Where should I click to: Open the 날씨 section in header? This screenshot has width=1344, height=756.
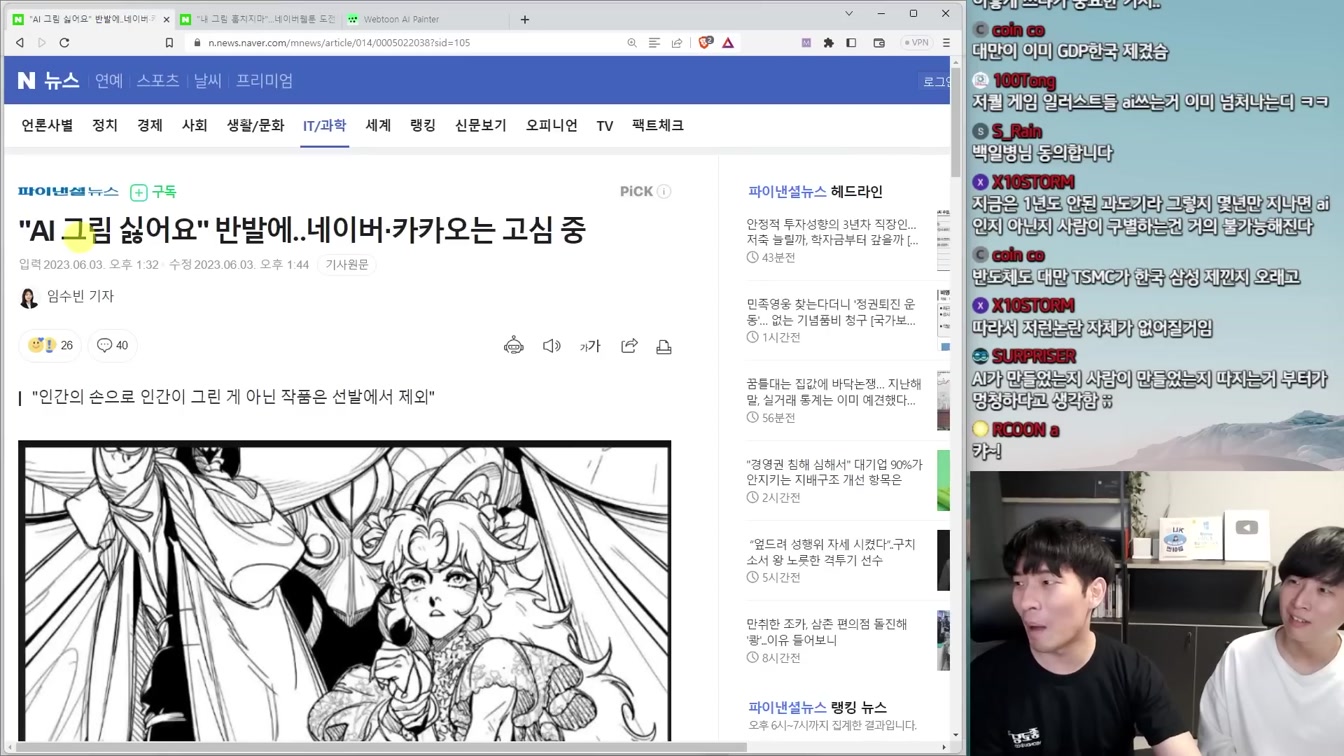click(208, 81)
